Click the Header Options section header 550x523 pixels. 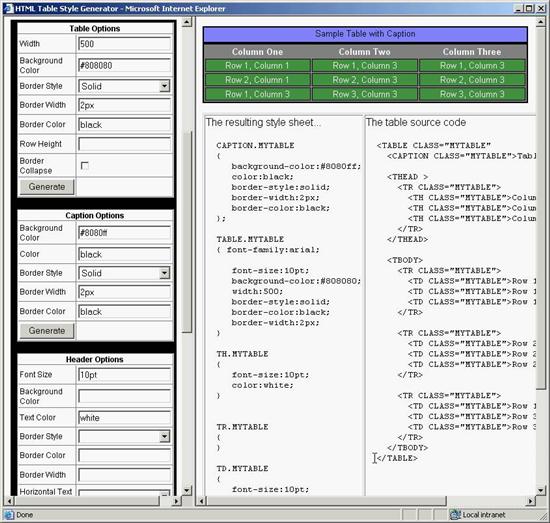(x=95, y=360)
